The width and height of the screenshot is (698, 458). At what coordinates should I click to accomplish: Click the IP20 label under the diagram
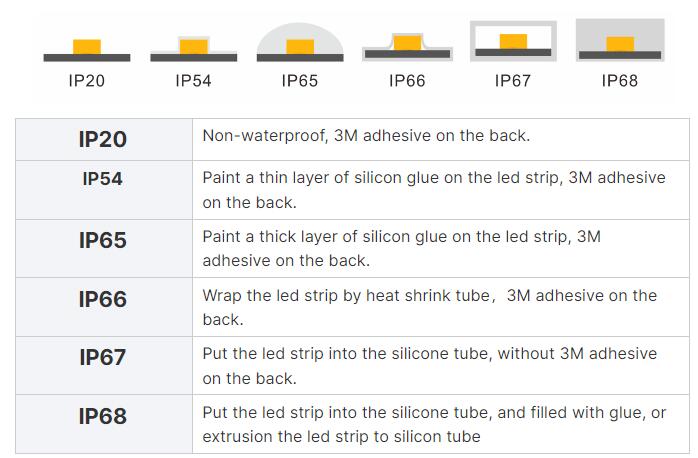pyautogui.click(x=87, y=81)
